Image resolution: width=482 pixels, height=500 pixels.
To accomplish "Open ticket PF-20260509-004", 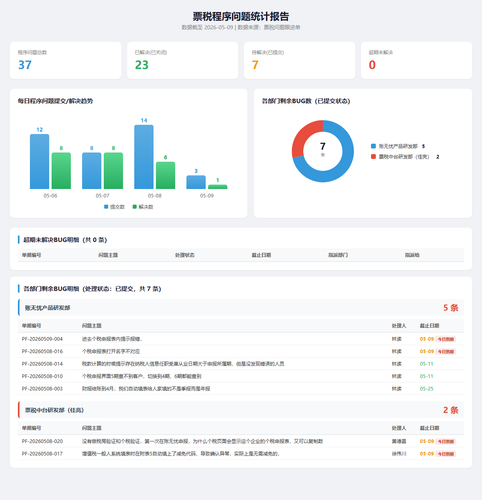I will [x=42, y=339].
